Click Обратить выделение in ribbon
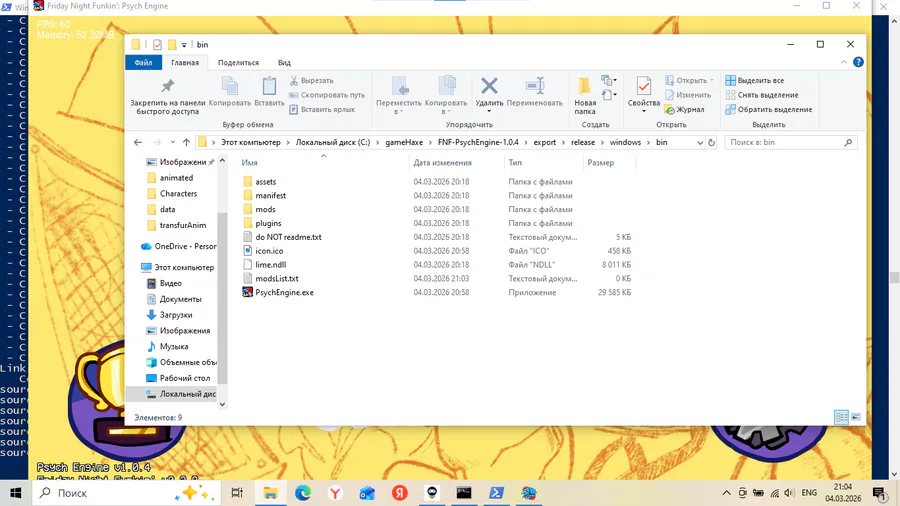The image size is (900, 506). coord(769,109)
